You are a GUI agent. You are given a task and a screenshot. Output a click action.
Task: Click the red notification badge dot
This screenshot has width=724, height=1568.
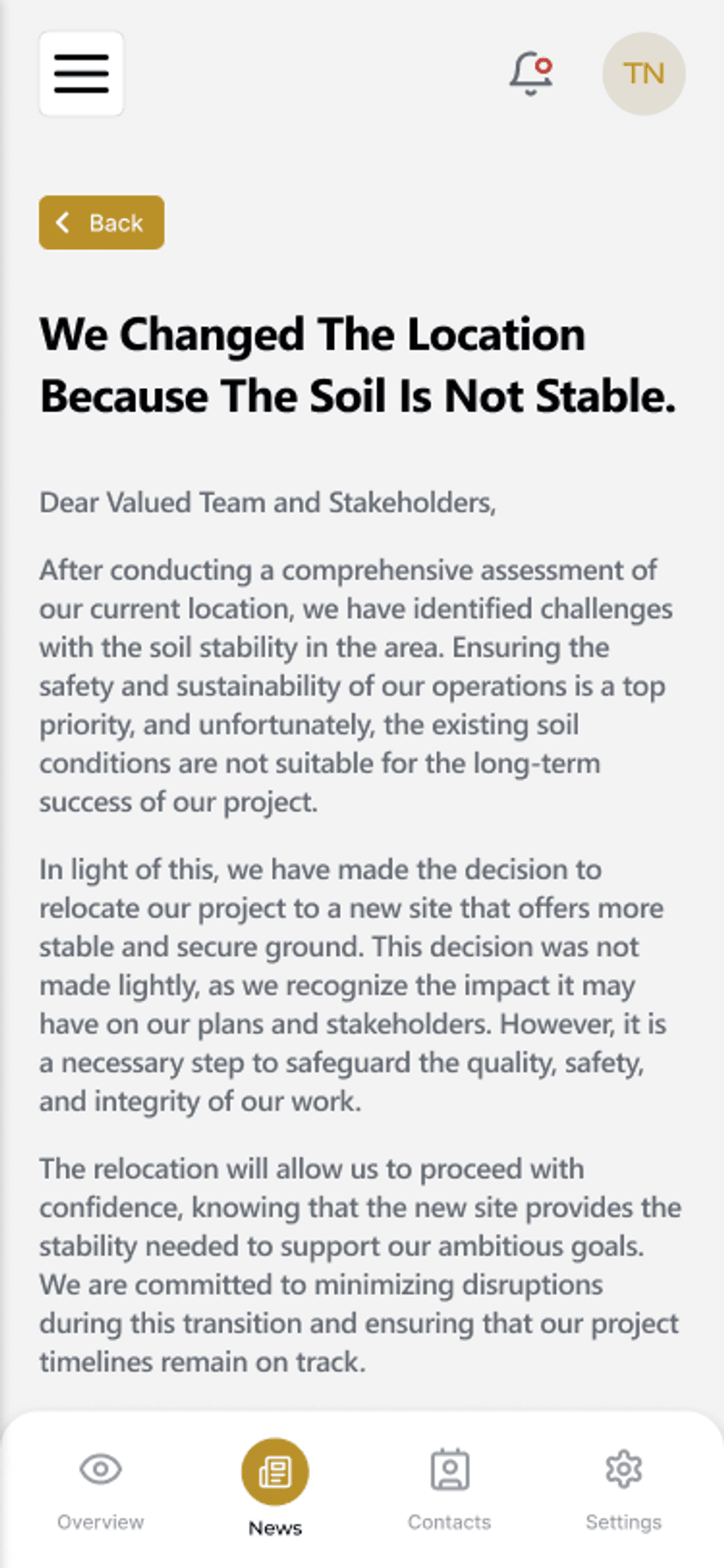click(544, 66)
